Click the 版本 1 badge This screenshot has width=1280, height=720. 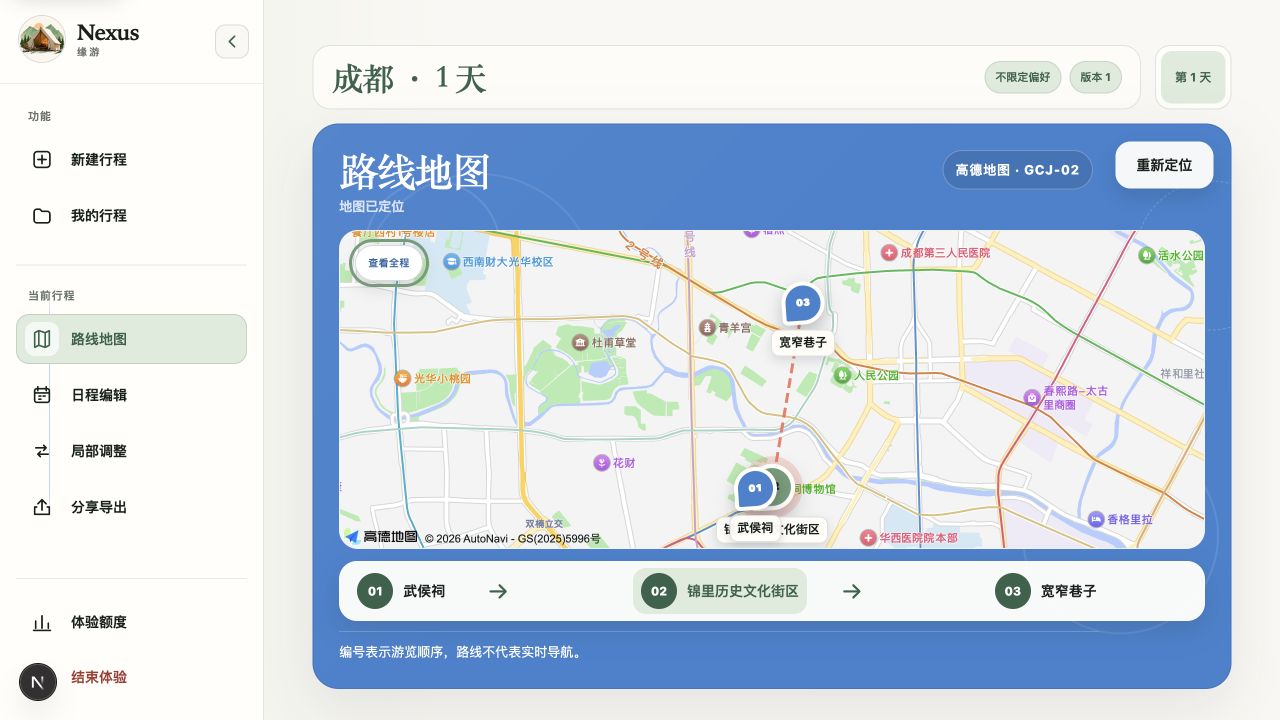[1095, 77]
